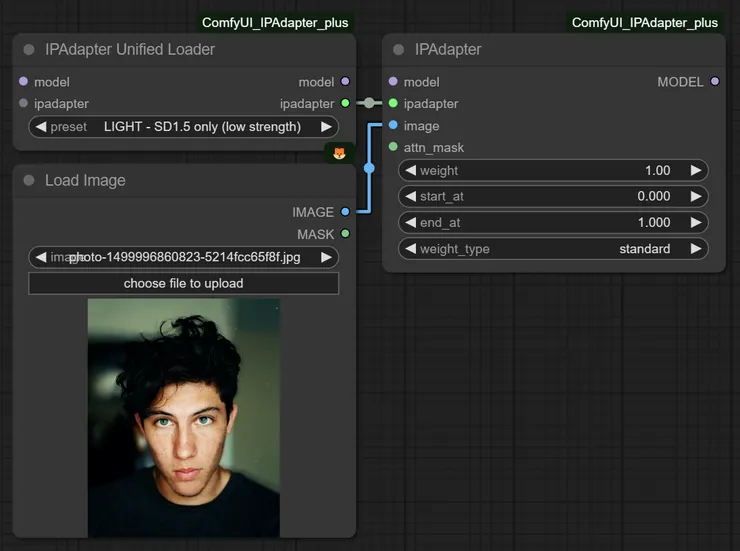Collapse the IPAdapter Unified Loader node dot
The width and height of the screenshot is (740, 551).
pyautogui.click(x=28, y=50)
